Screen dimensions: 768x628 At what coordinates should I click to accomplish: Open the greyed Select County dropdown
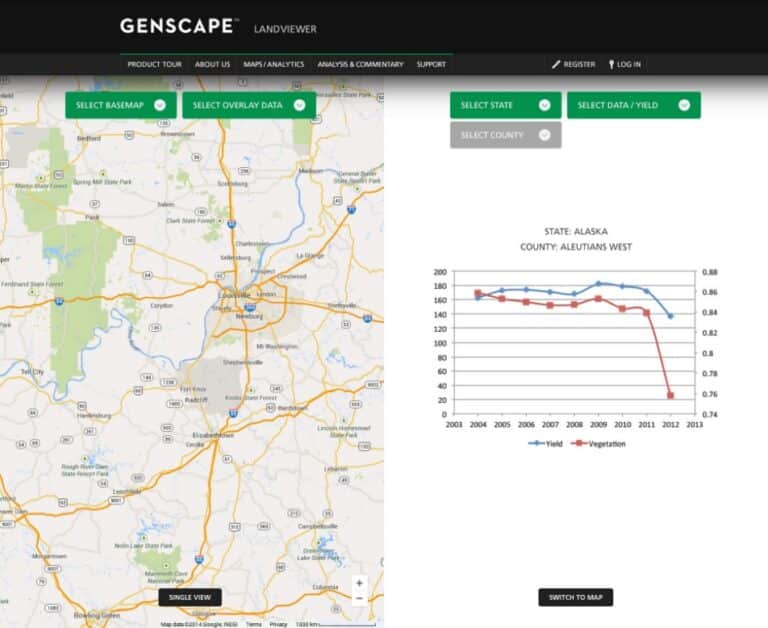pos(505,135)
